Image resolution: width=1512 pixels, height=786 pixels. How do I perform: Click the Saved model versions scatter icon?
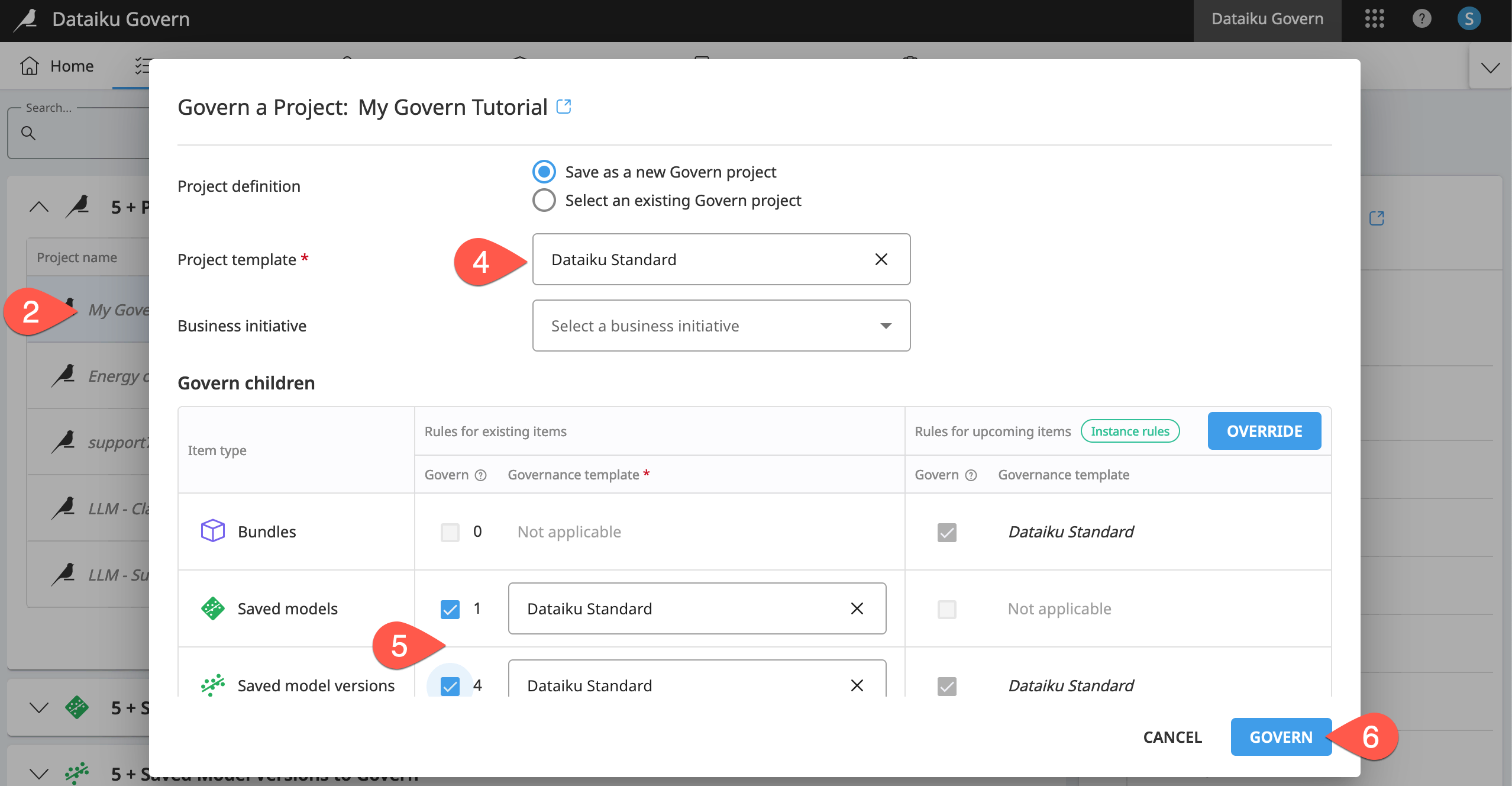click(212, 685)
